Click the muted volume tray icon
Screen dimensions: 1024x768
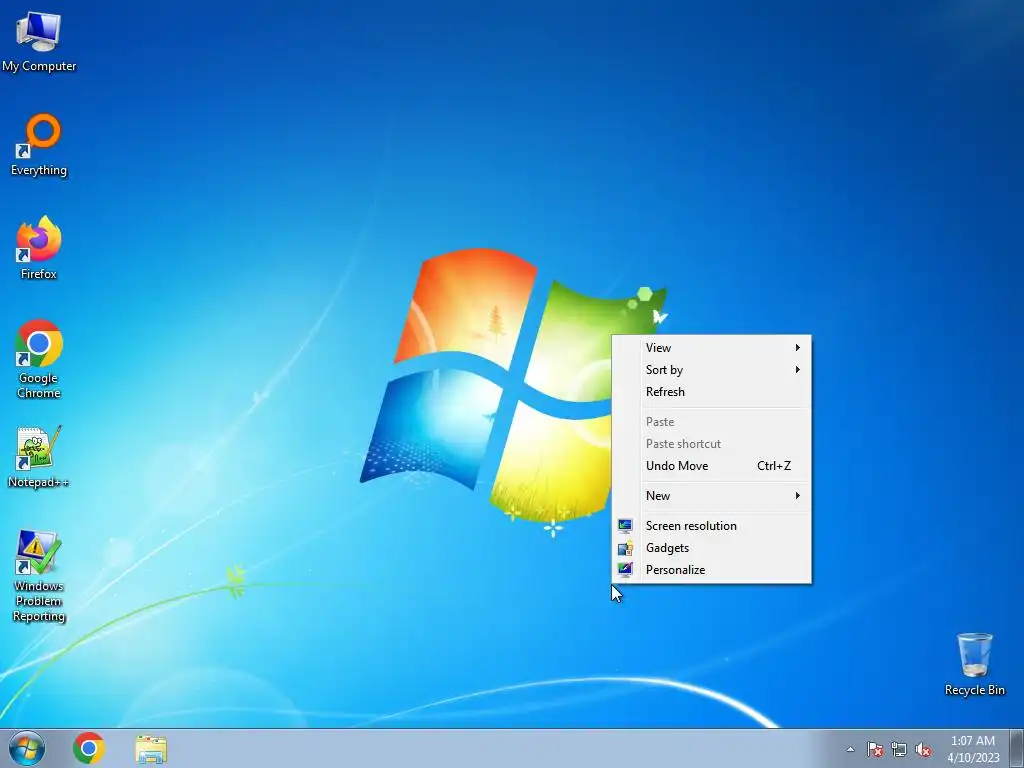(923, 749)
